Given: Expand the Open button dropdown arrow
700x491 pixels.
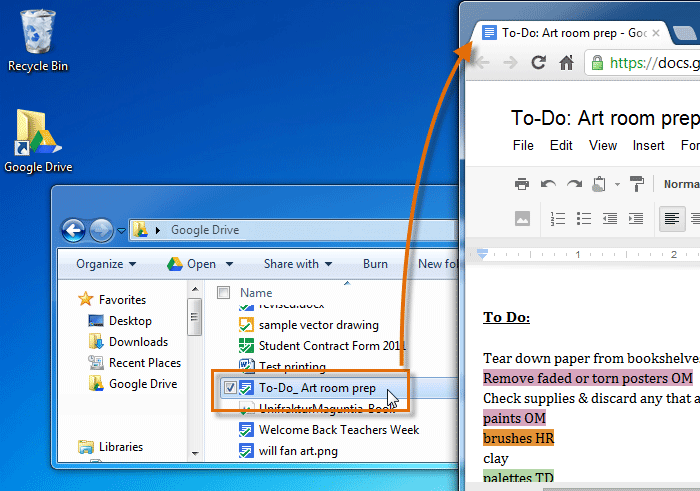Looking at the screenshot, I should 229,264.
